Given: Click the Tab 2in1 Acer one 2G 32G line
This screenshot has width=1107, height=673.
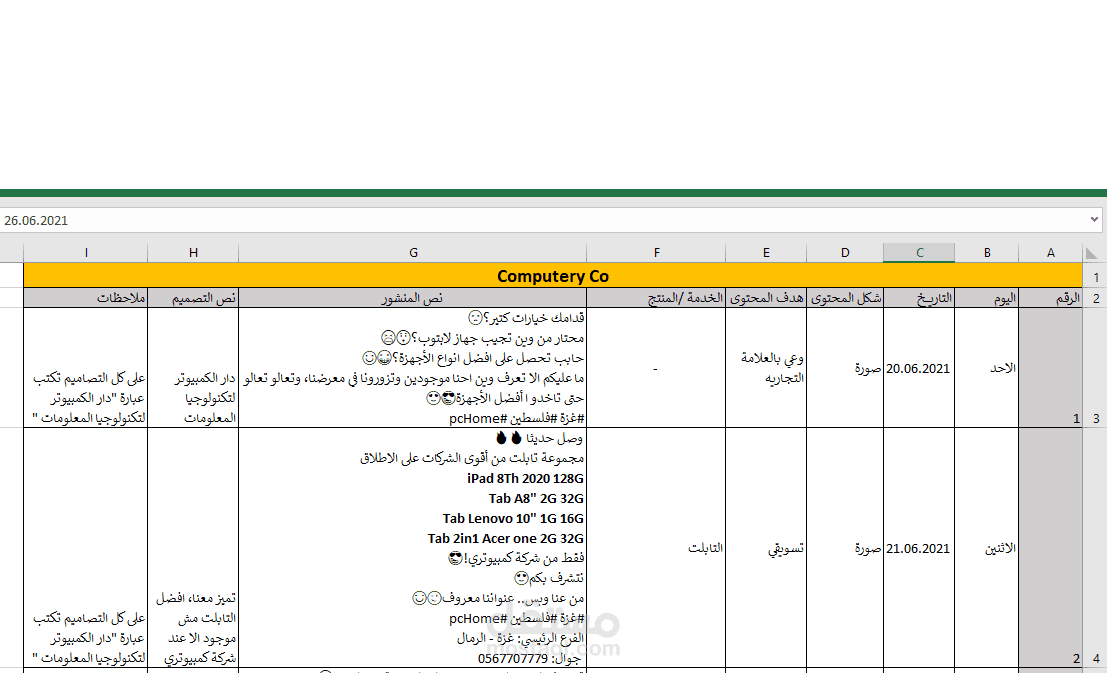Looking at the screenshot, I should point(505,538).
